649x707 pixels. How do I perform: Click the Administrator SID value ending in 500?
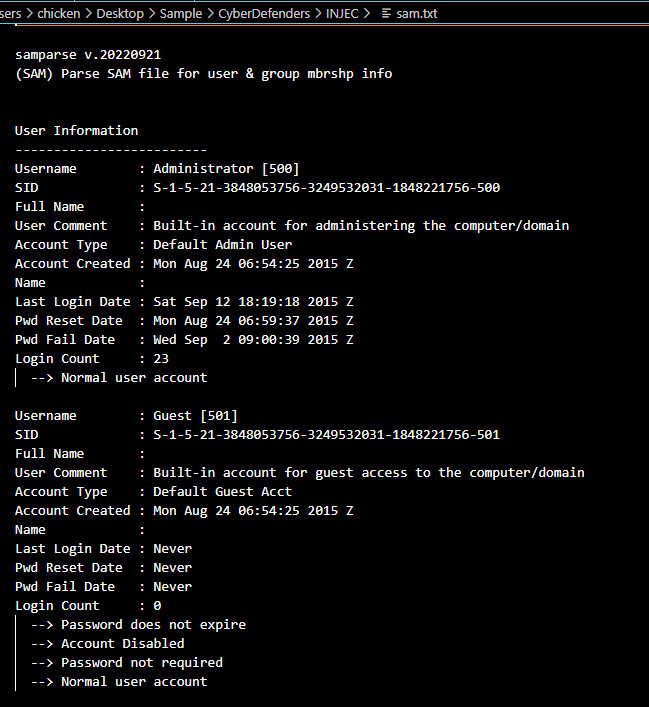pos(326,187)
